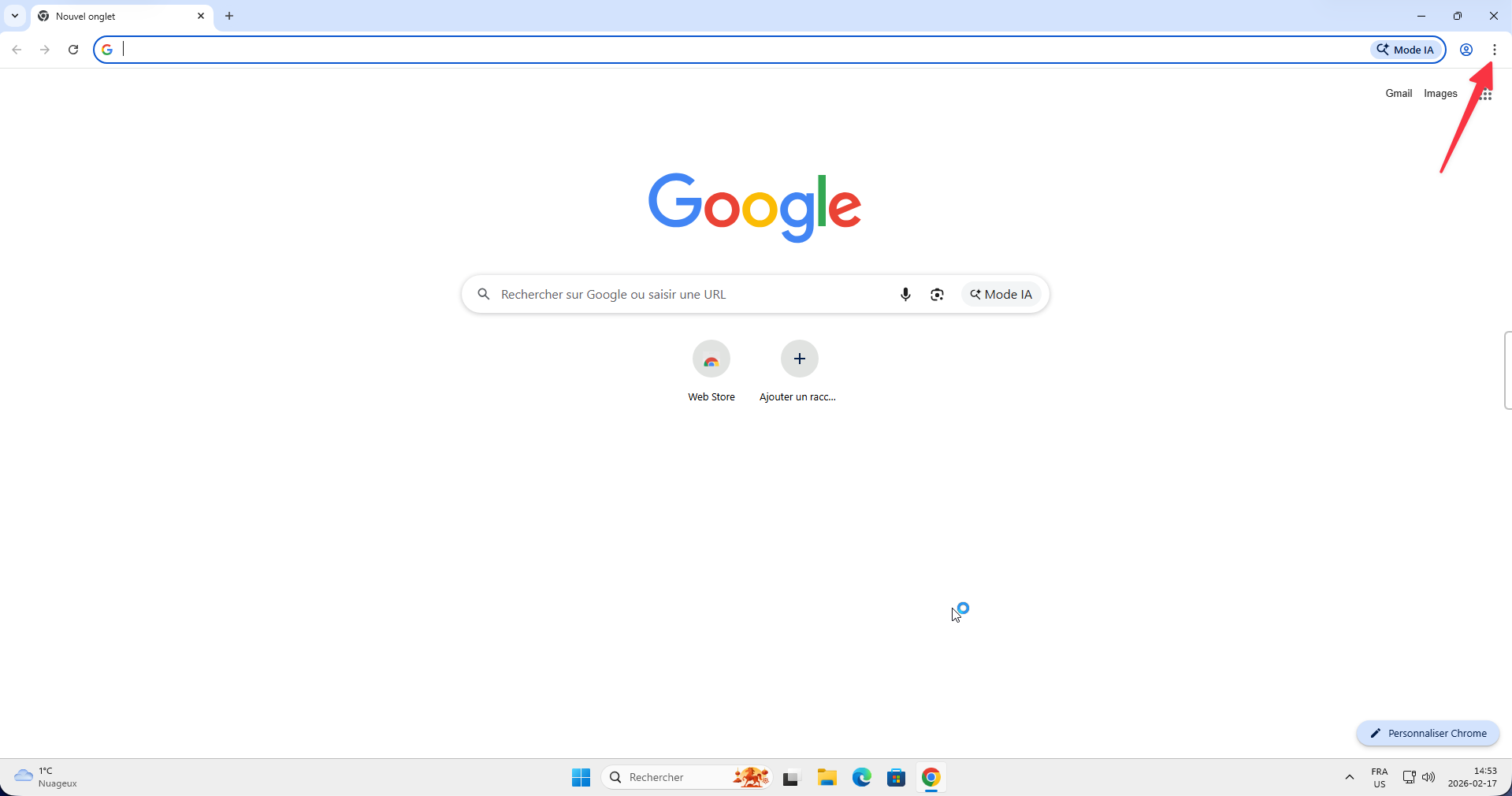Screen dimensions: 1512x796
Task: Click Personnaliser Chrome button
Action: [x=1428, y=733]
